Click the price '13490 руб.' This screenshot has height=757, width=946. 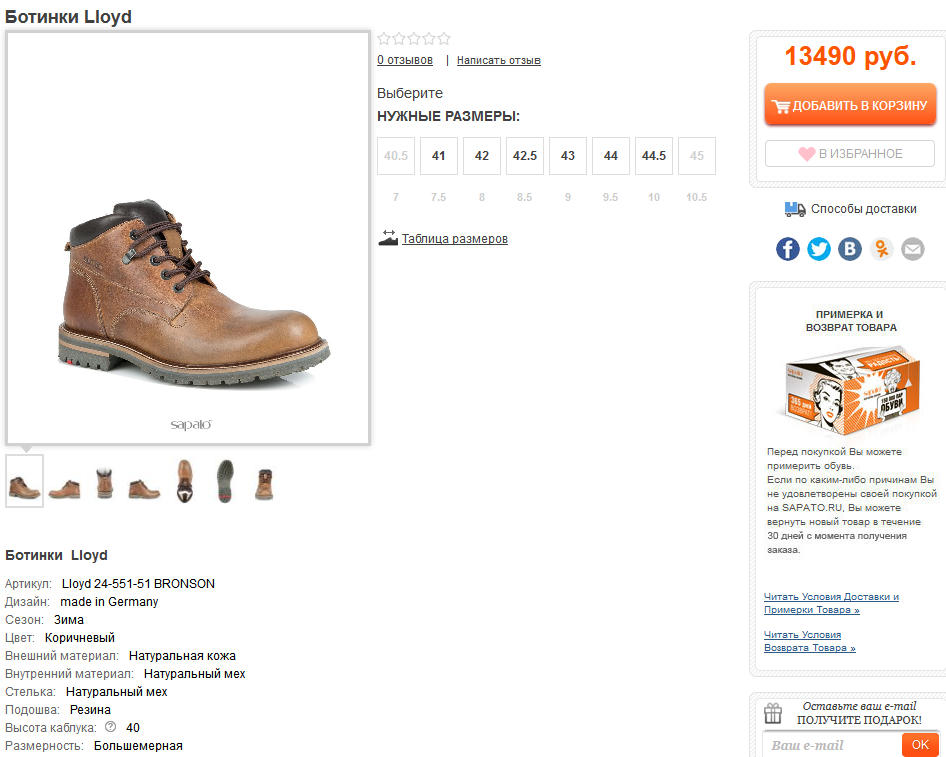point(850,56)
